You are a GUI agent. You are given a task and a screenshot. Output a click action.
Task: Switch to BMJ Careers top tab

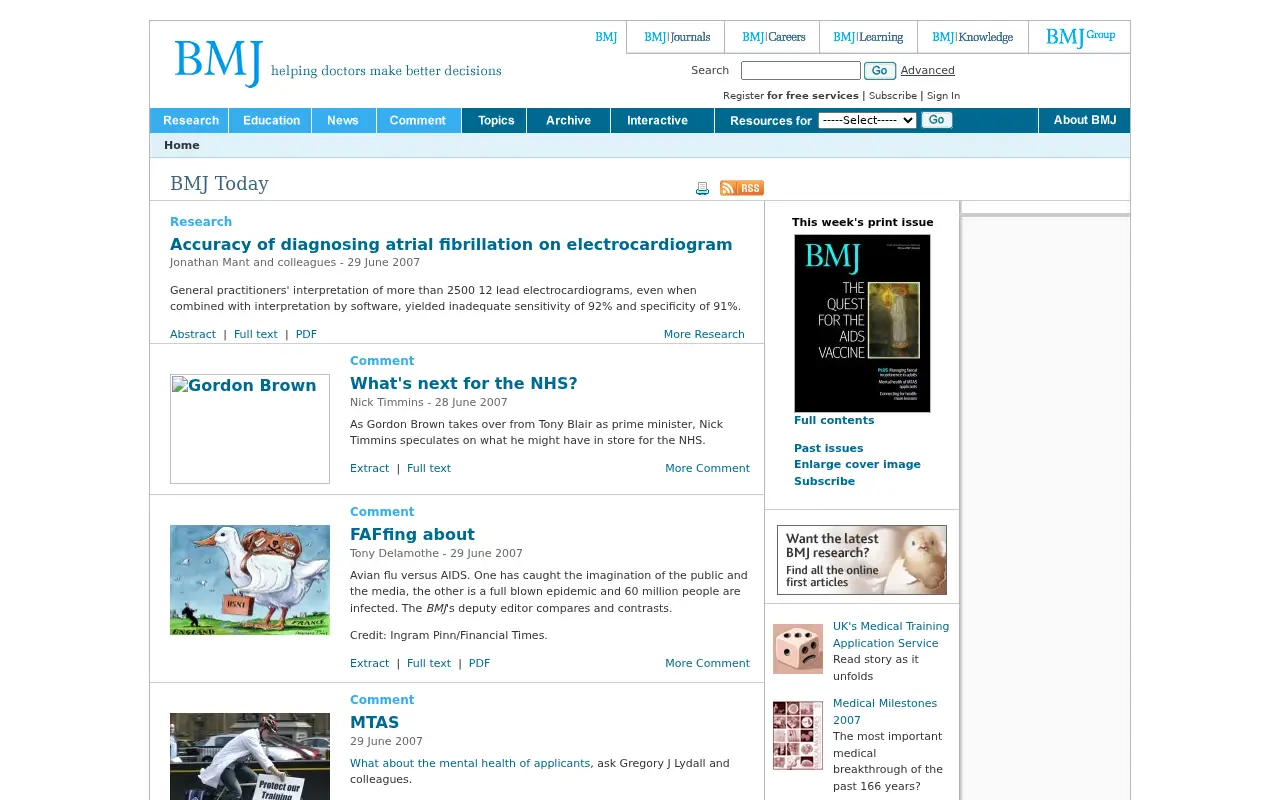773,37
